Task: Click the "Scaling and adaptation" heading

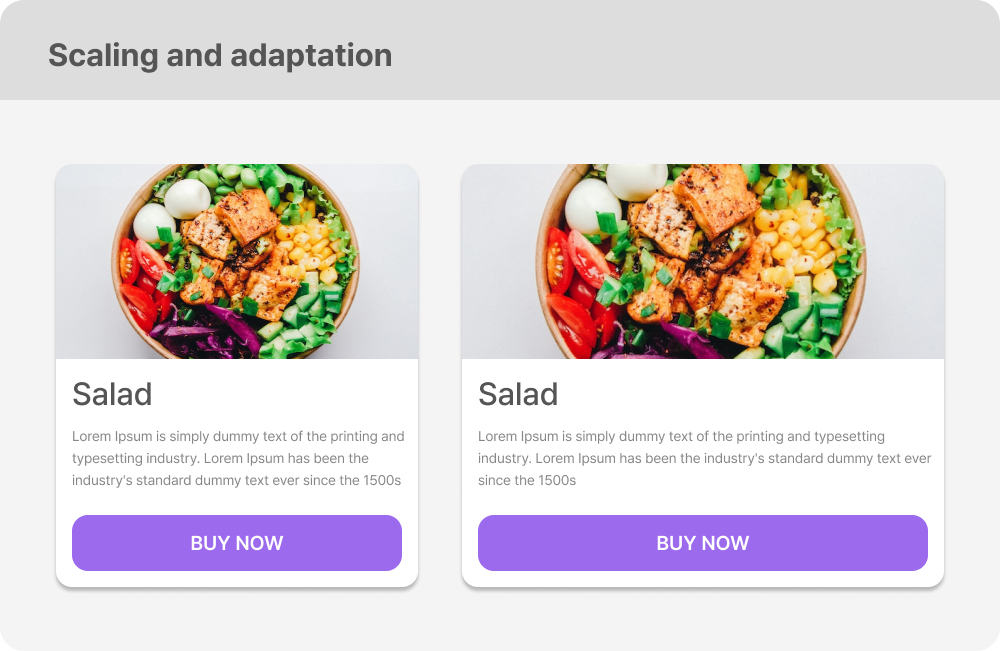Action: click(220, 55)
